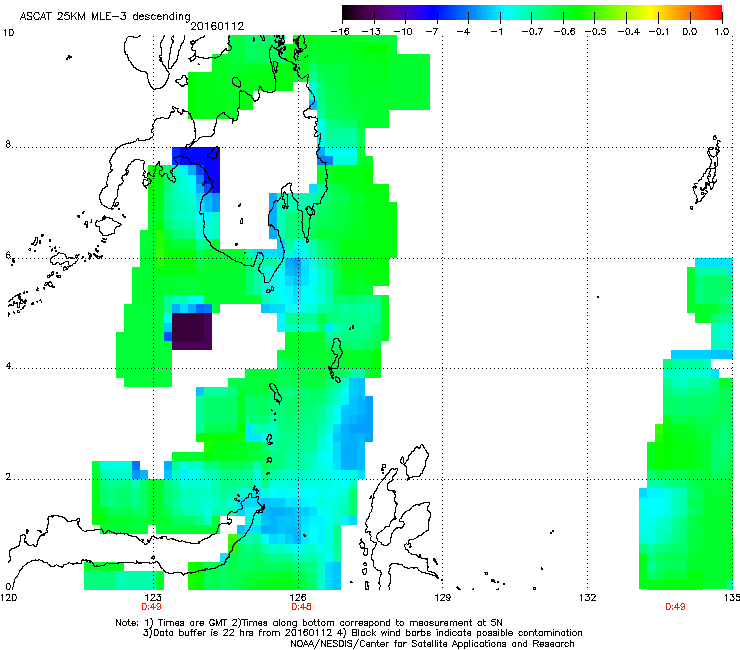
Task: Click the title 'ASCAT 25KM MLE-3 descending'
Action: tap(105, 16)
